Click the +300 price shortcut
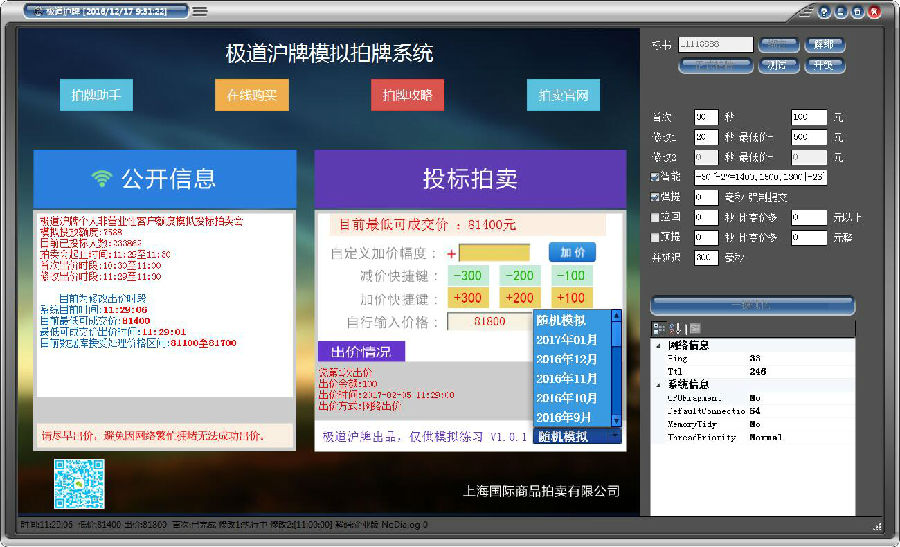Screen dimensions: 900x547 [468, 298]
